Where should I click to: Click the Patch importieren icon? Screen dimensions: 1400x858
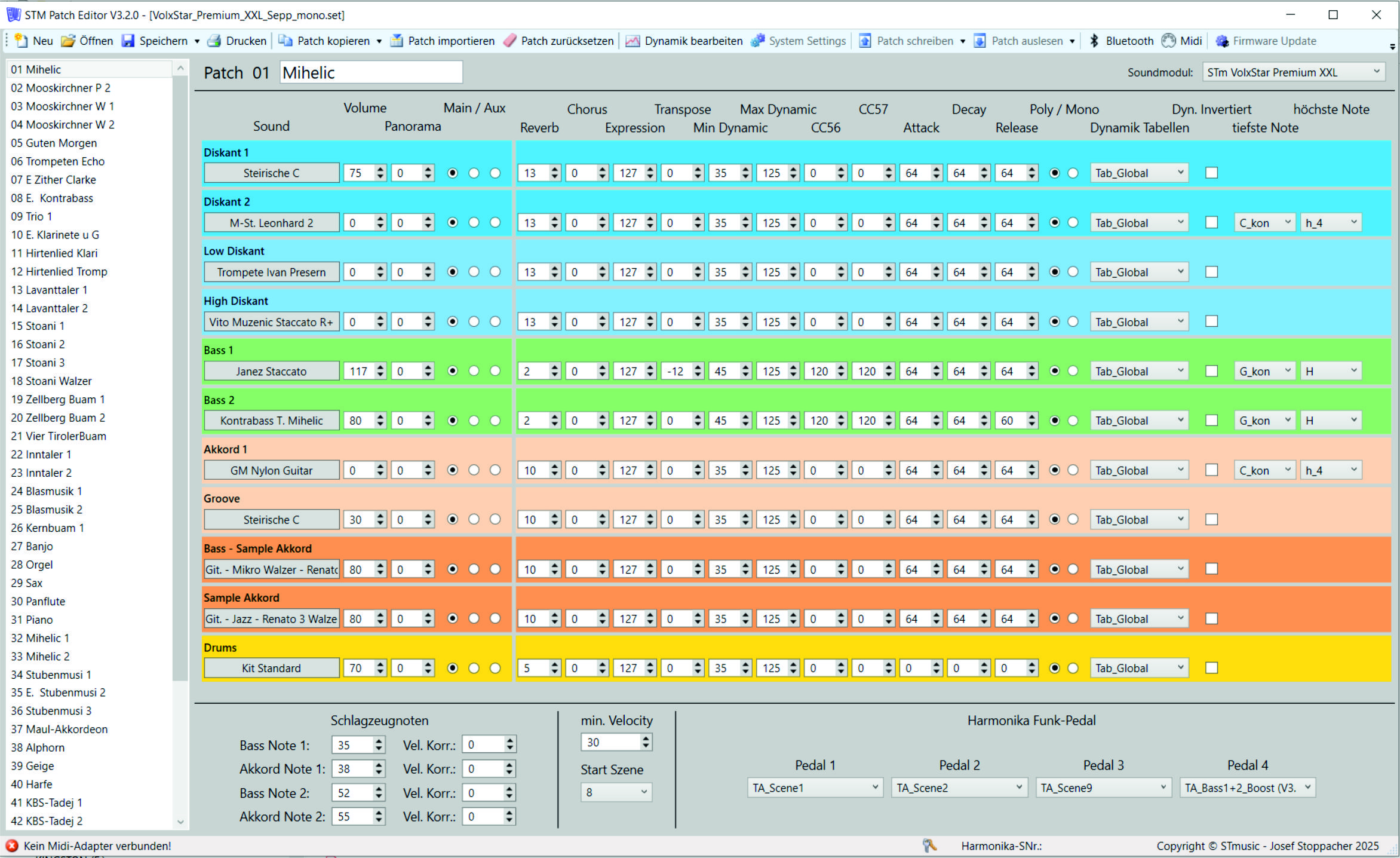tap(397, 41)
